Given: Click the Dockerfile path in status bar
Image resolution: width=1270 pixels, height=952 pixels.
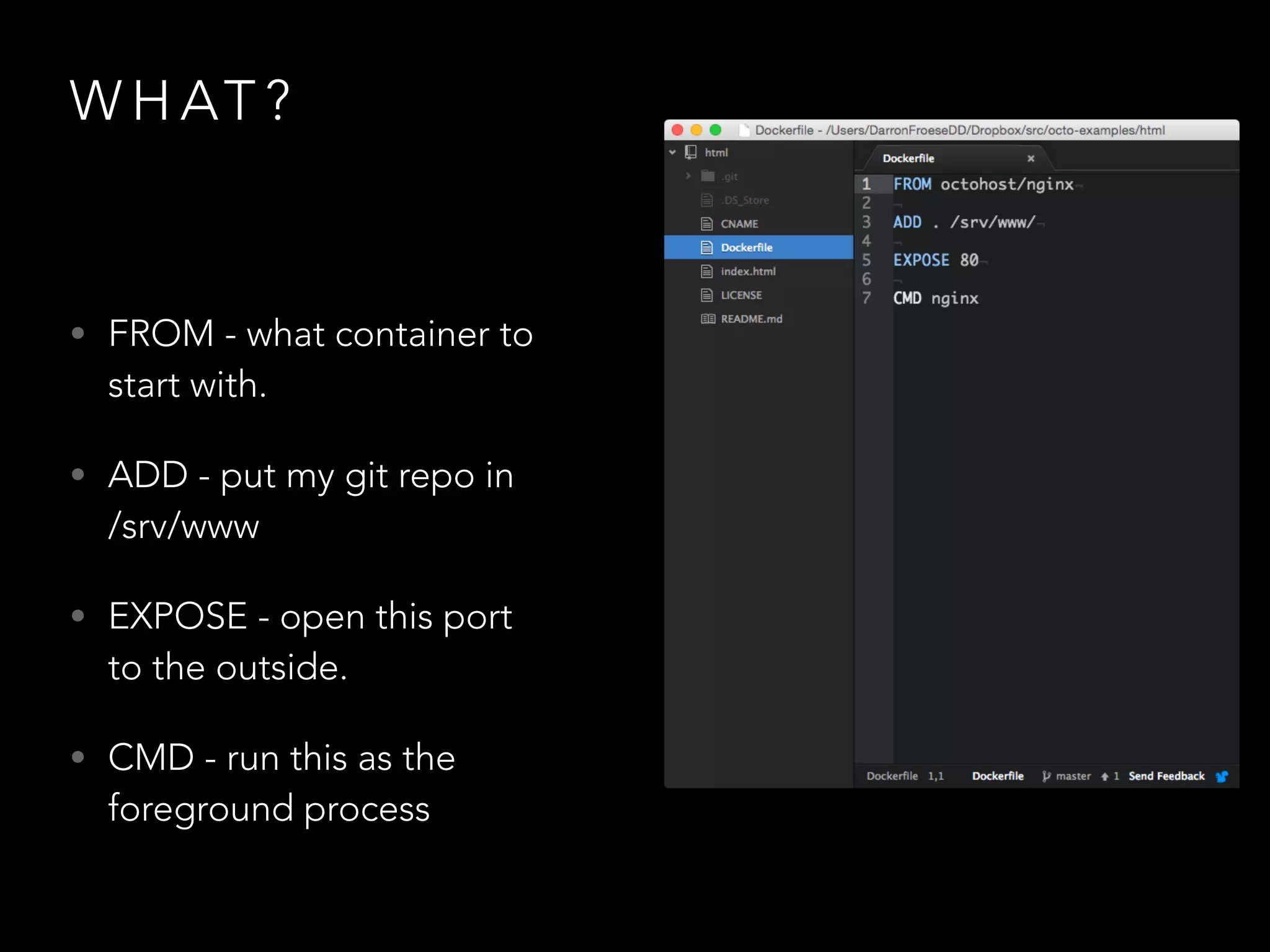Looking at the screenshot, I should [x=892, y=776].
